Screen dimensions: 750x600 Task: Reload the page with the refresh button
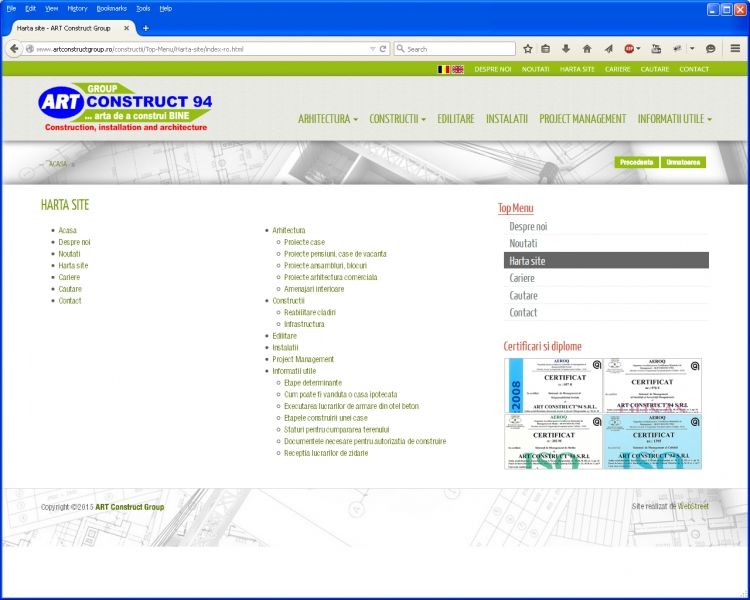coord(383,48)
